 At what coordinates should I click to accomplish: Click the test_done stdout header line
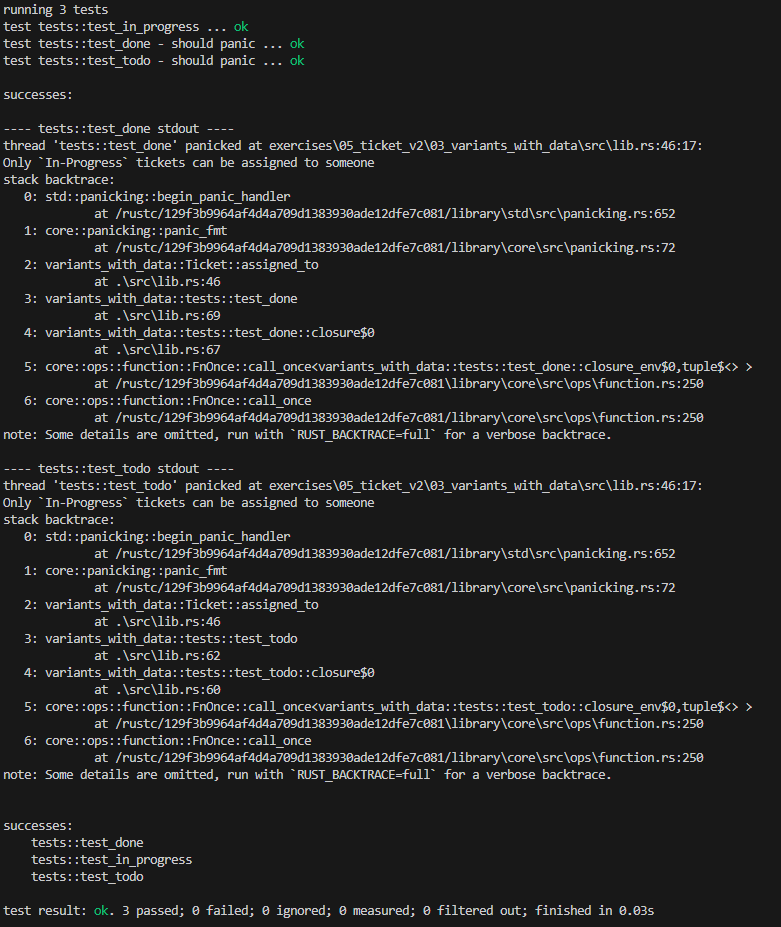(118, 128)
